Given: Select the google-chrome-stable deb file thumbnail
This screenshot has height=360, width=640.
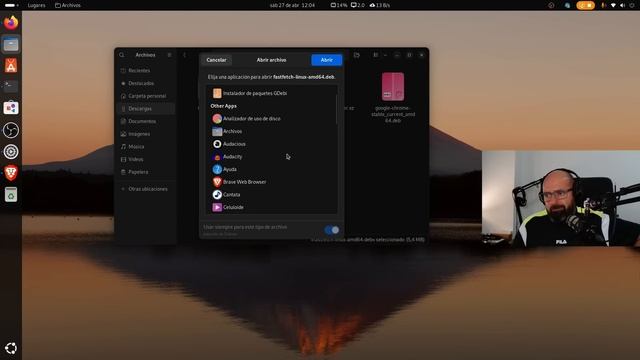Looking at the screenshot, I should point(393,87).
